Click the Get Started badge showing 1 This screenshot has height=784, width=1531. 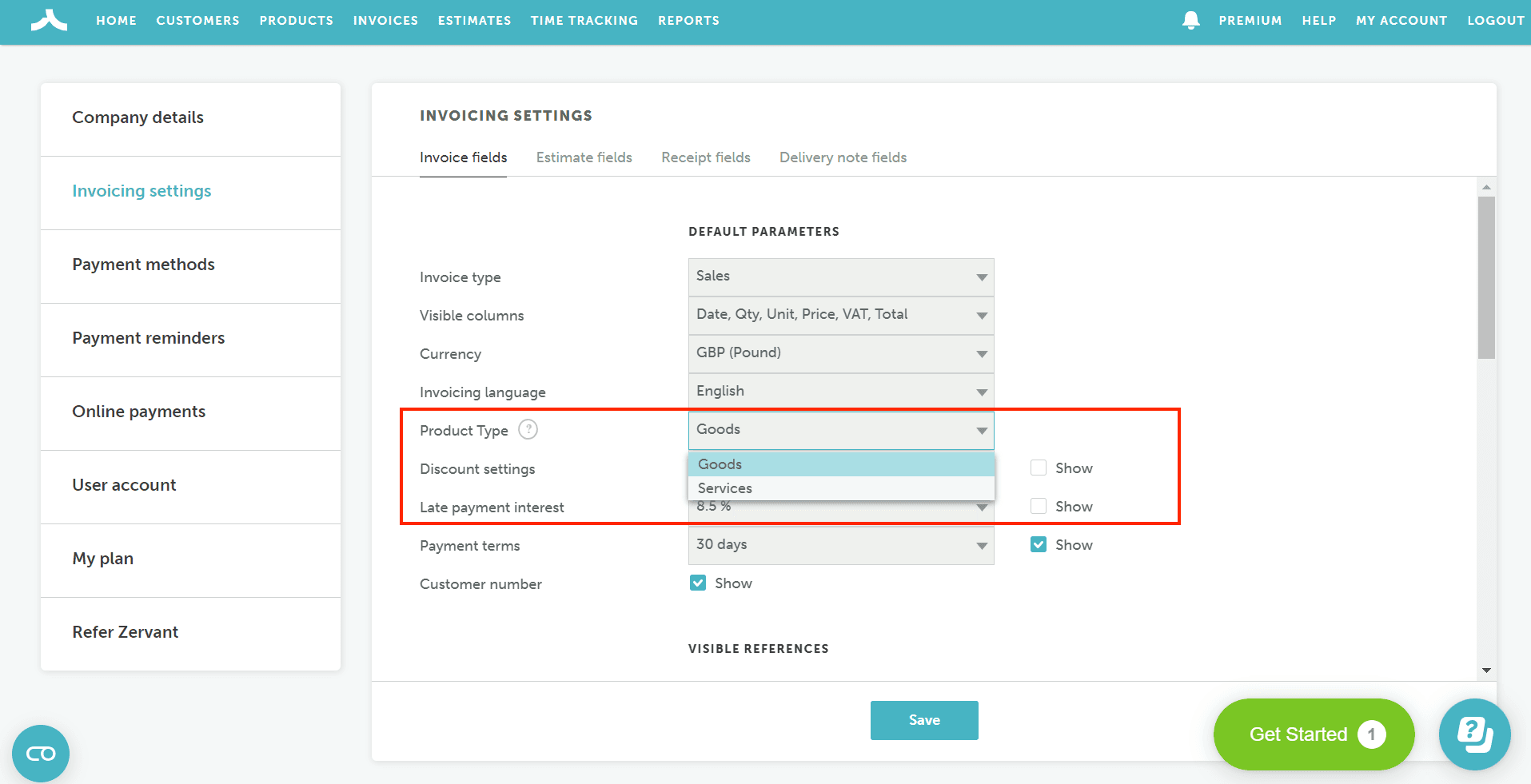pos(1371,734)
